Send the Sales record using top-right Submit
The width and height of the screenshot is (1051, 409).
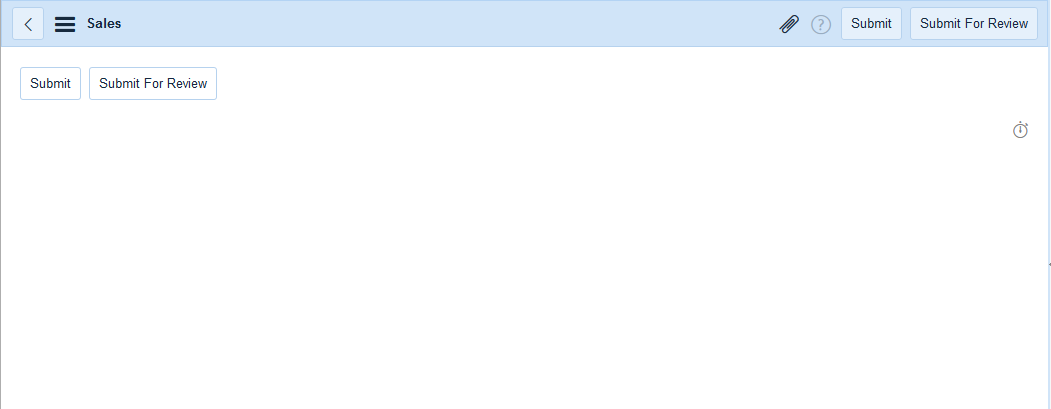click(x=871, y=23)
